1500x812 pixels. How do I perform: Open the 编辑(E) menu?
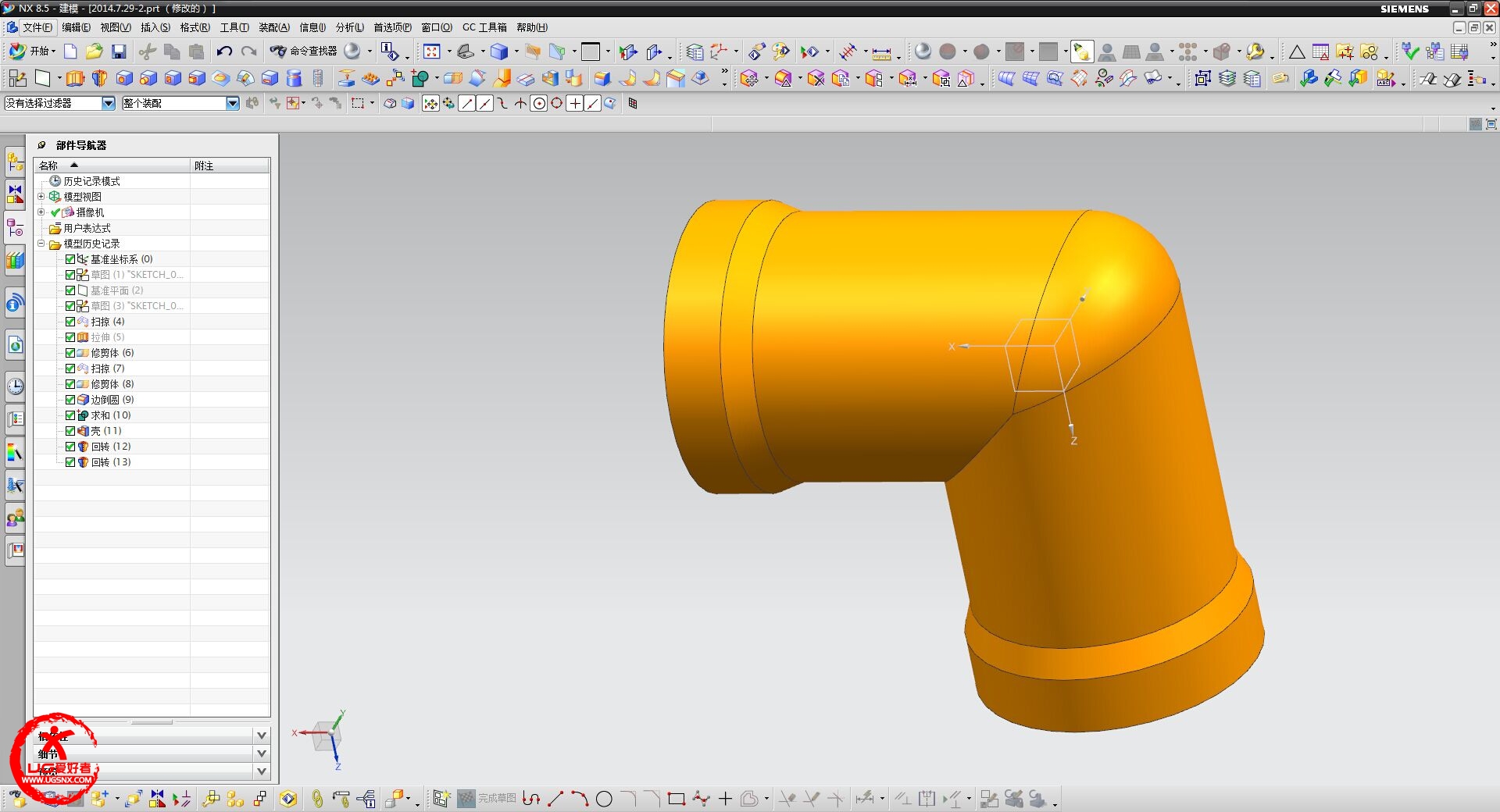(76, 27)
